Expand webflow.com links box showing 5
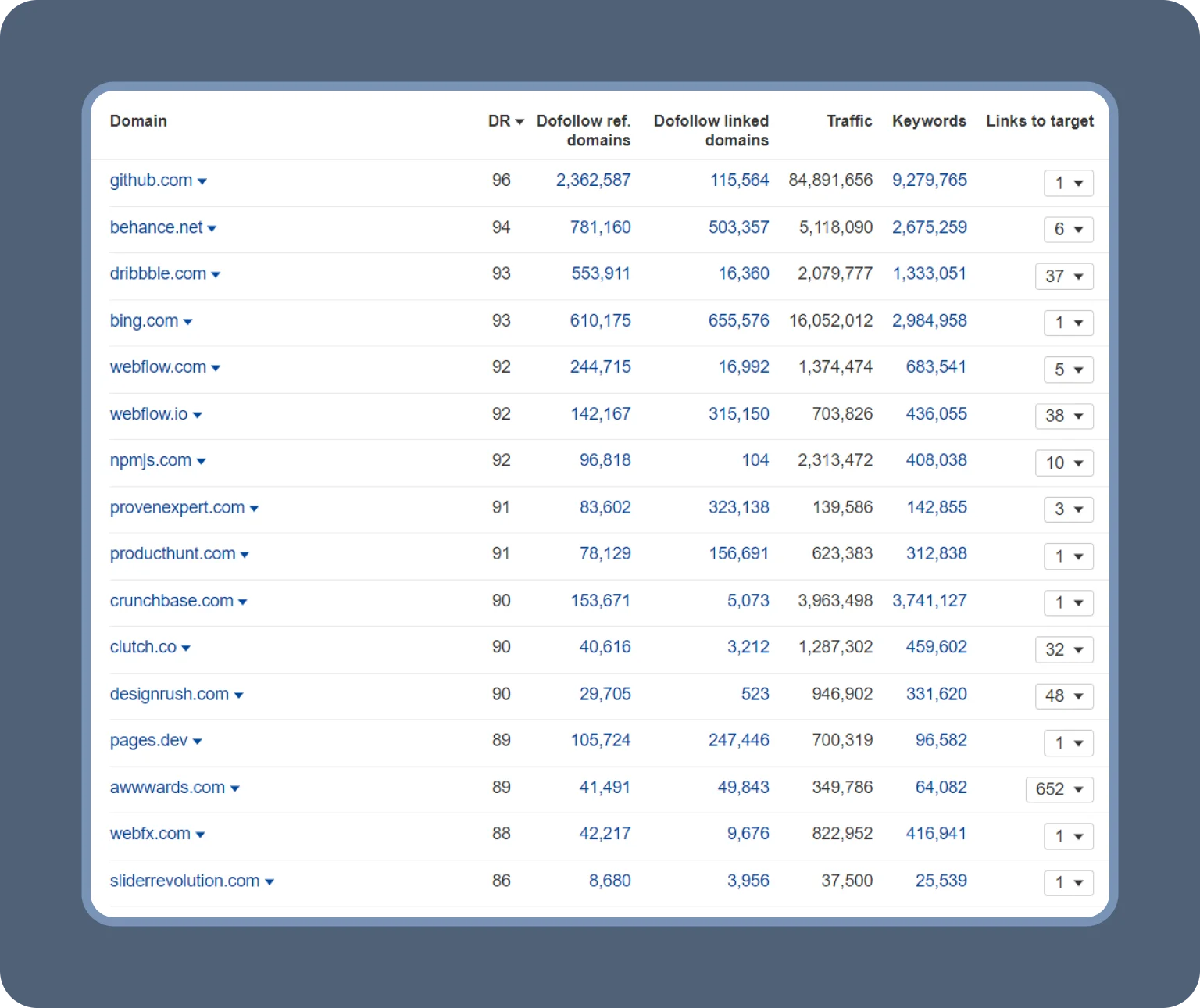Screen dimensions: 1200x1008 [1069, 370]
